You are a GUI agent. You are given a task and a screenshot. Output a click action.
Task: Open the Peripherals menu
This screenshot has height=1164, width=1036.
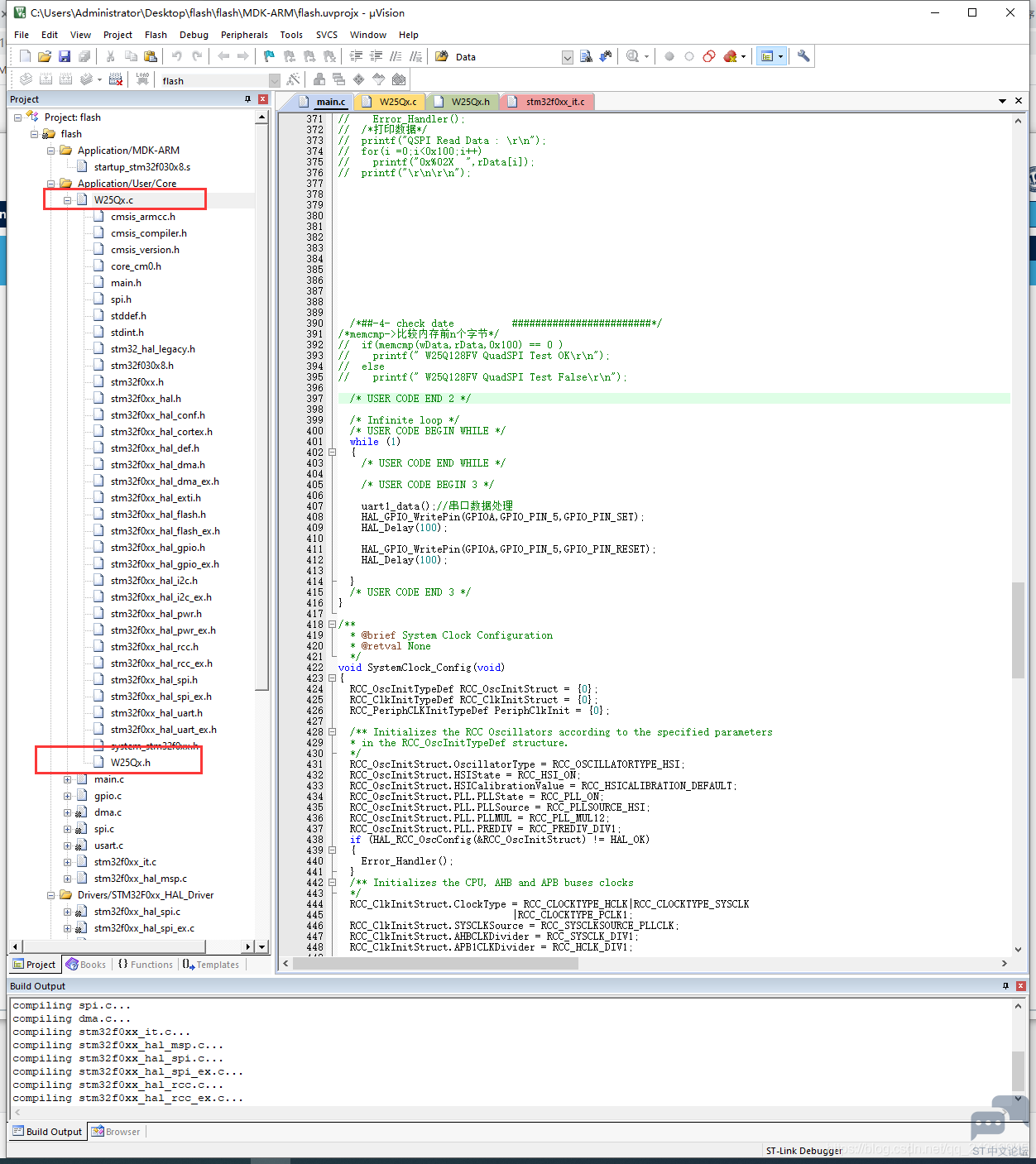[x=244, y=35]
